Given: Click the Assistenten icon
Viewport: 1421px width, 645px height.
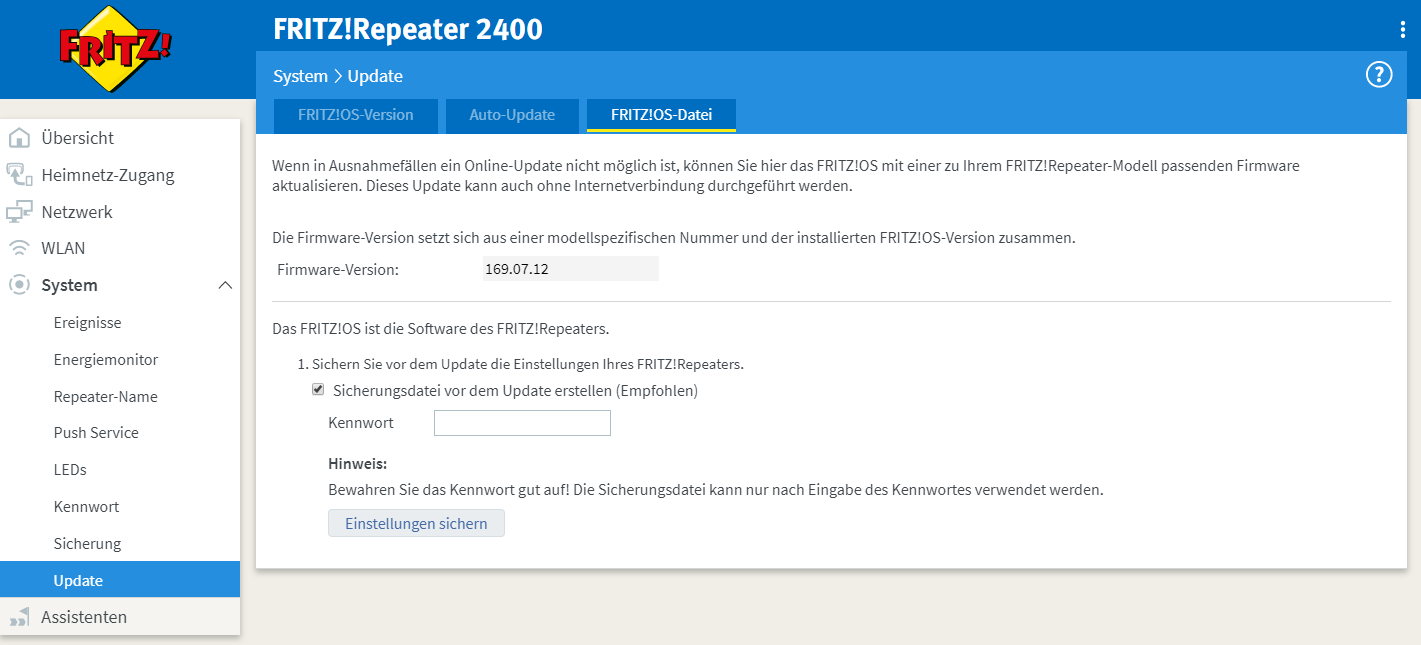Looking at the screenshot, I should click(19, 617).
